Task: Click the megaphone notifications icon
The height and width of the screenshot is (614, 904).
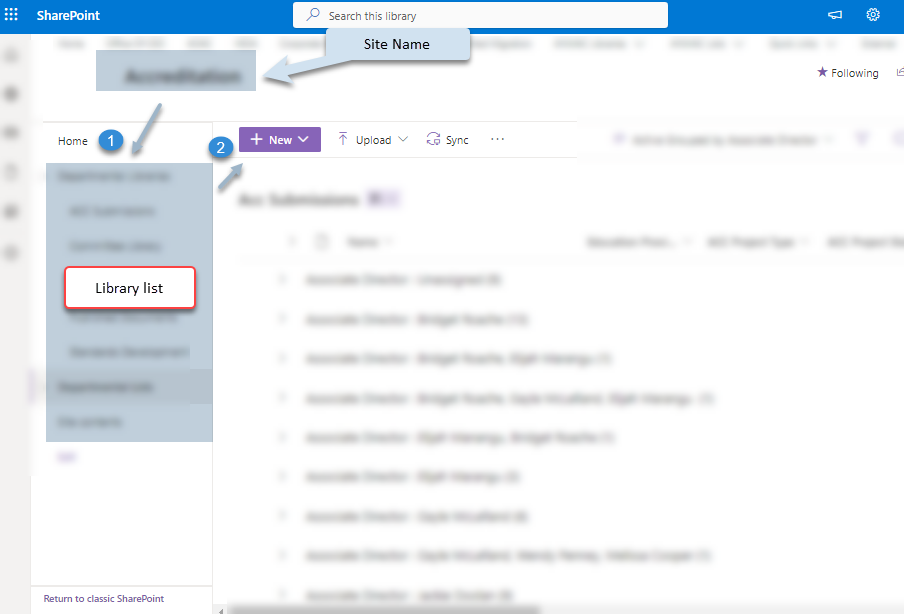Action: point(835,15)
